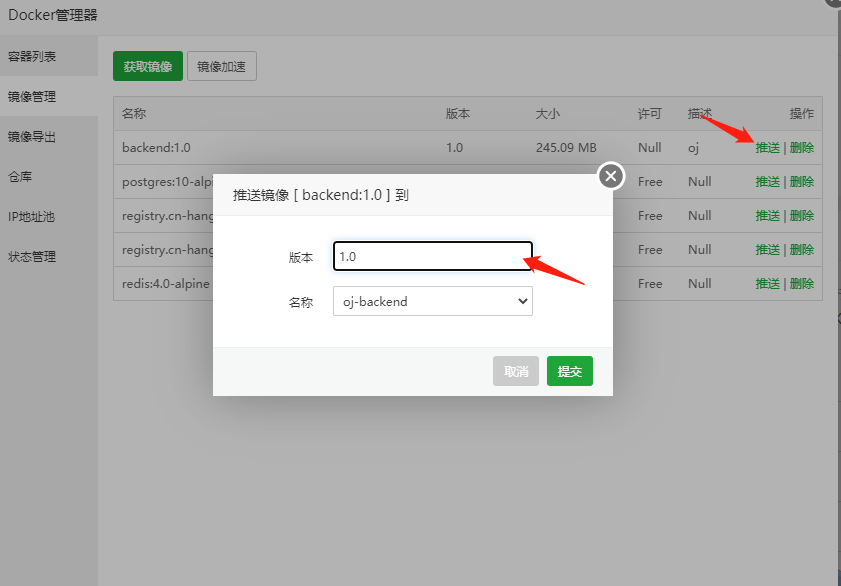
Task: Go to 镜像导出 in the sidebar
Action: point(32,137)
